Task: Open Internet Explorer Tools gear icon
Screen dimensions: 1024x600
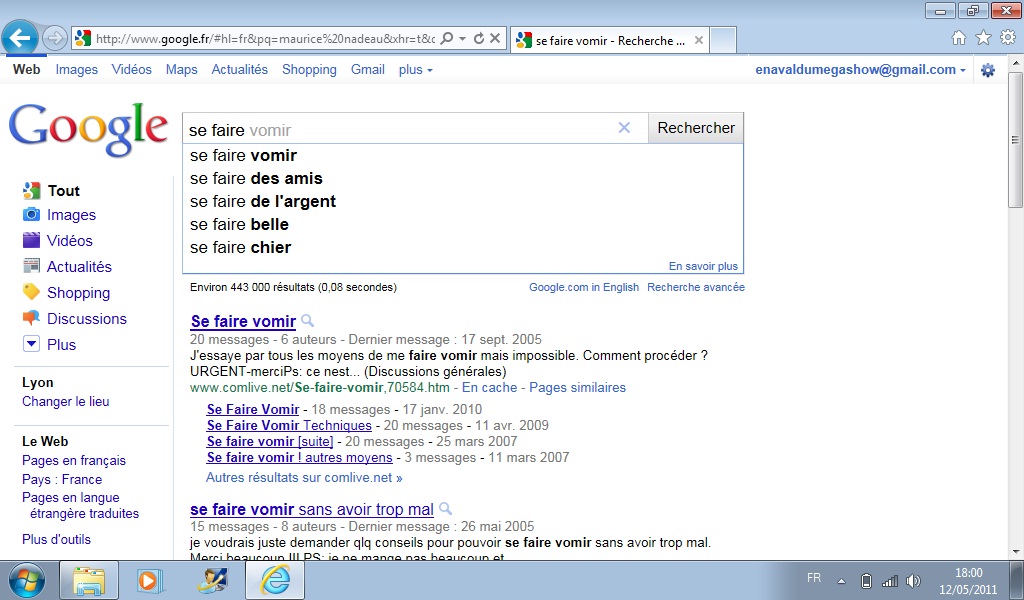Action: pyautogui.click(x=1008, y=38)
